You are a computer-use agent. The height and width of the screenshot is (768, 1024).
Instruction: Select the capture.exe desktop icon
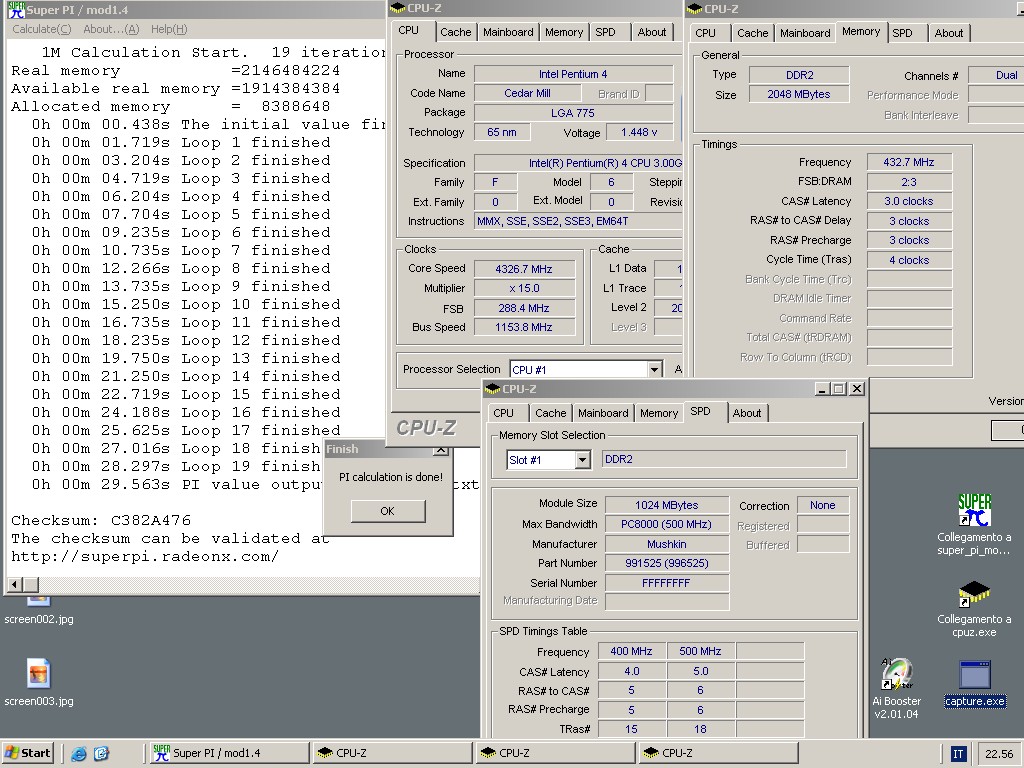tap(974, 684)
